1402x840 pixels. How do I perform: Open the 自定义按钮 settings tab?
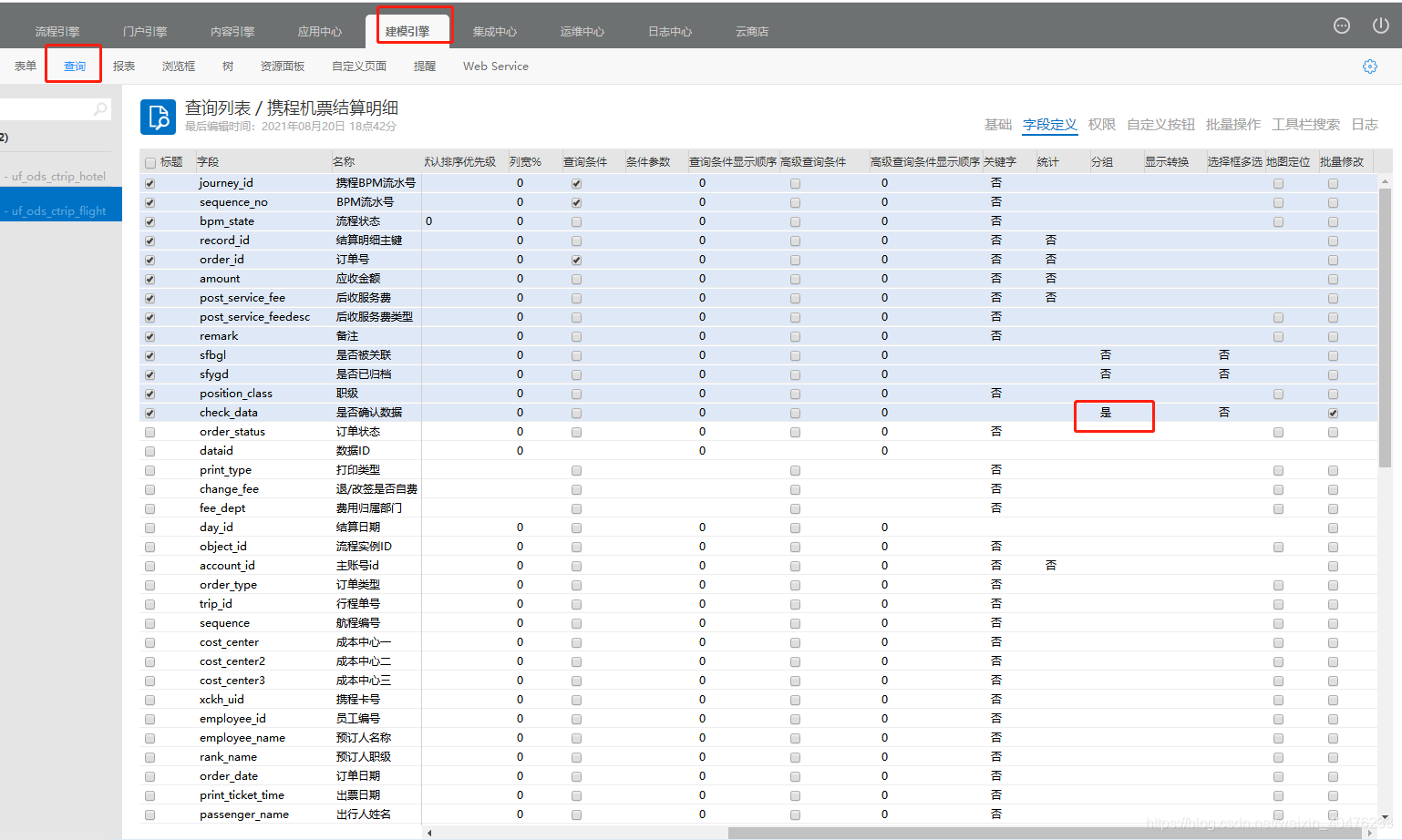click(1160, 125)
